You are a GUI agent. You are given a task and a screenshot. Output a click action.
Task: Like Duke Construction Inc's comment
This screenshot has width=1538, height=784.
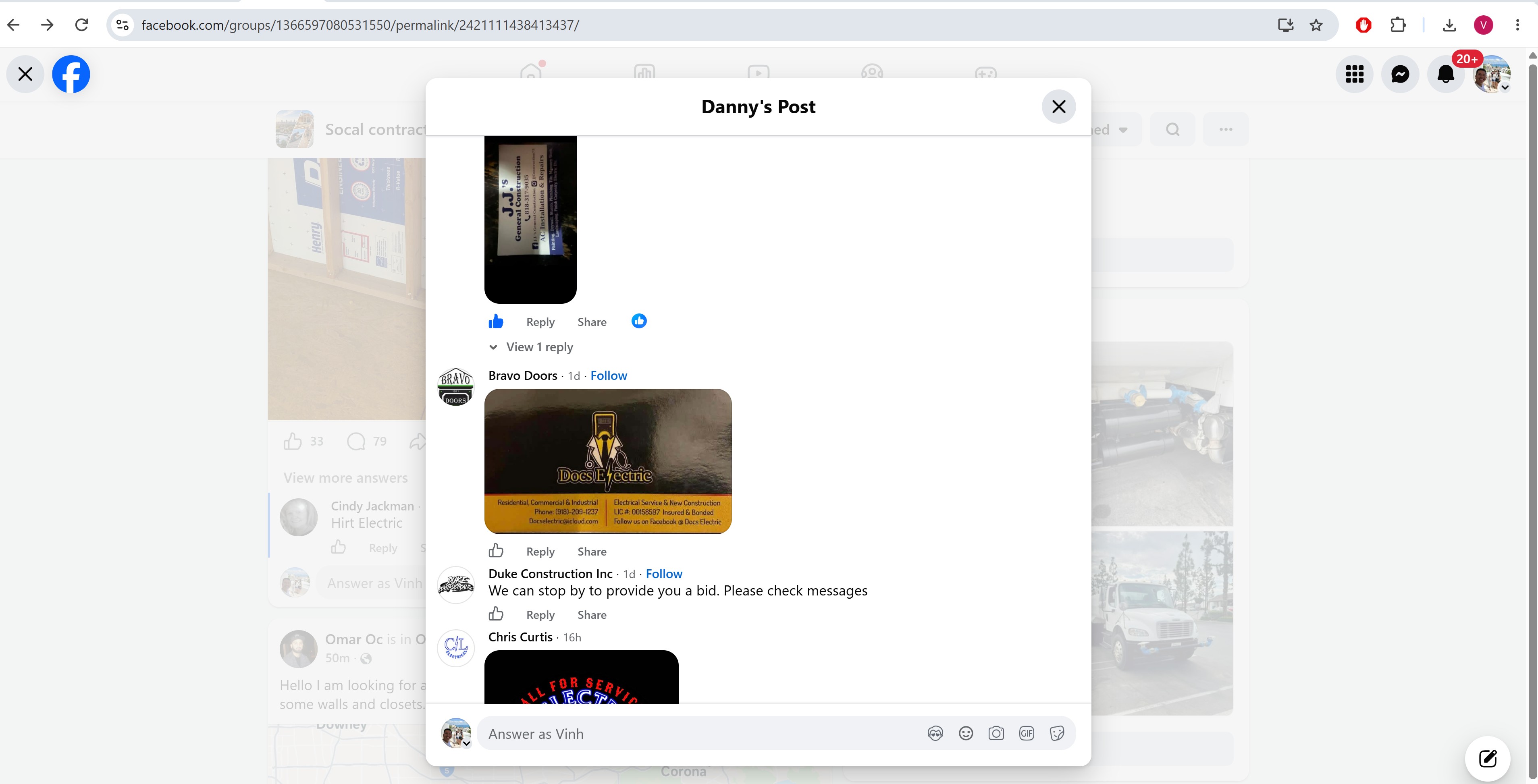click(x=496, y=614)
